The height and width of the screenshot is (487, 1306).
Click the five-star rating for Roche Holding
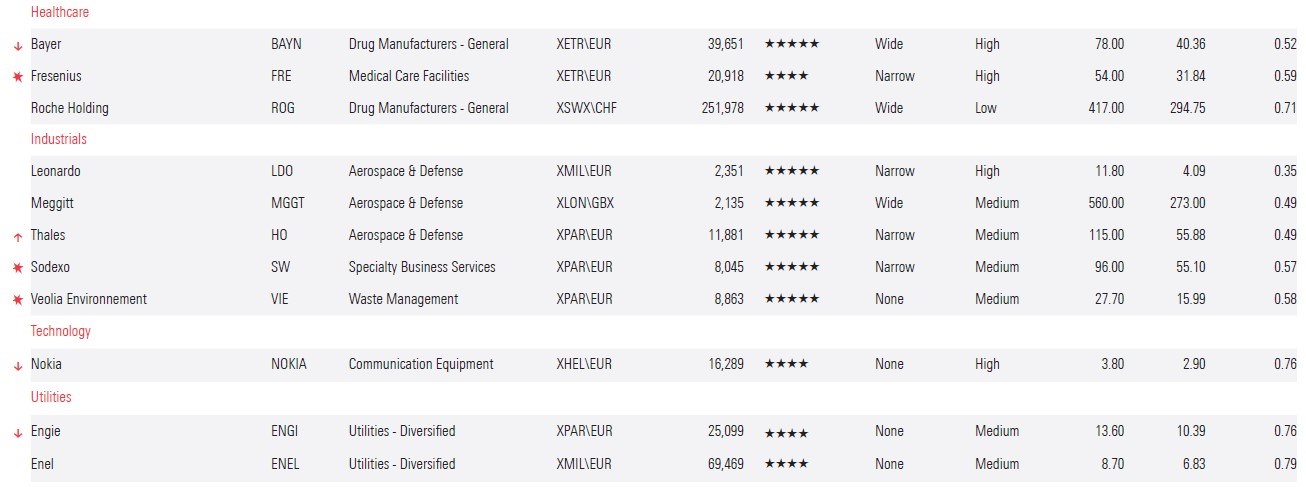(x=791, y=108)
